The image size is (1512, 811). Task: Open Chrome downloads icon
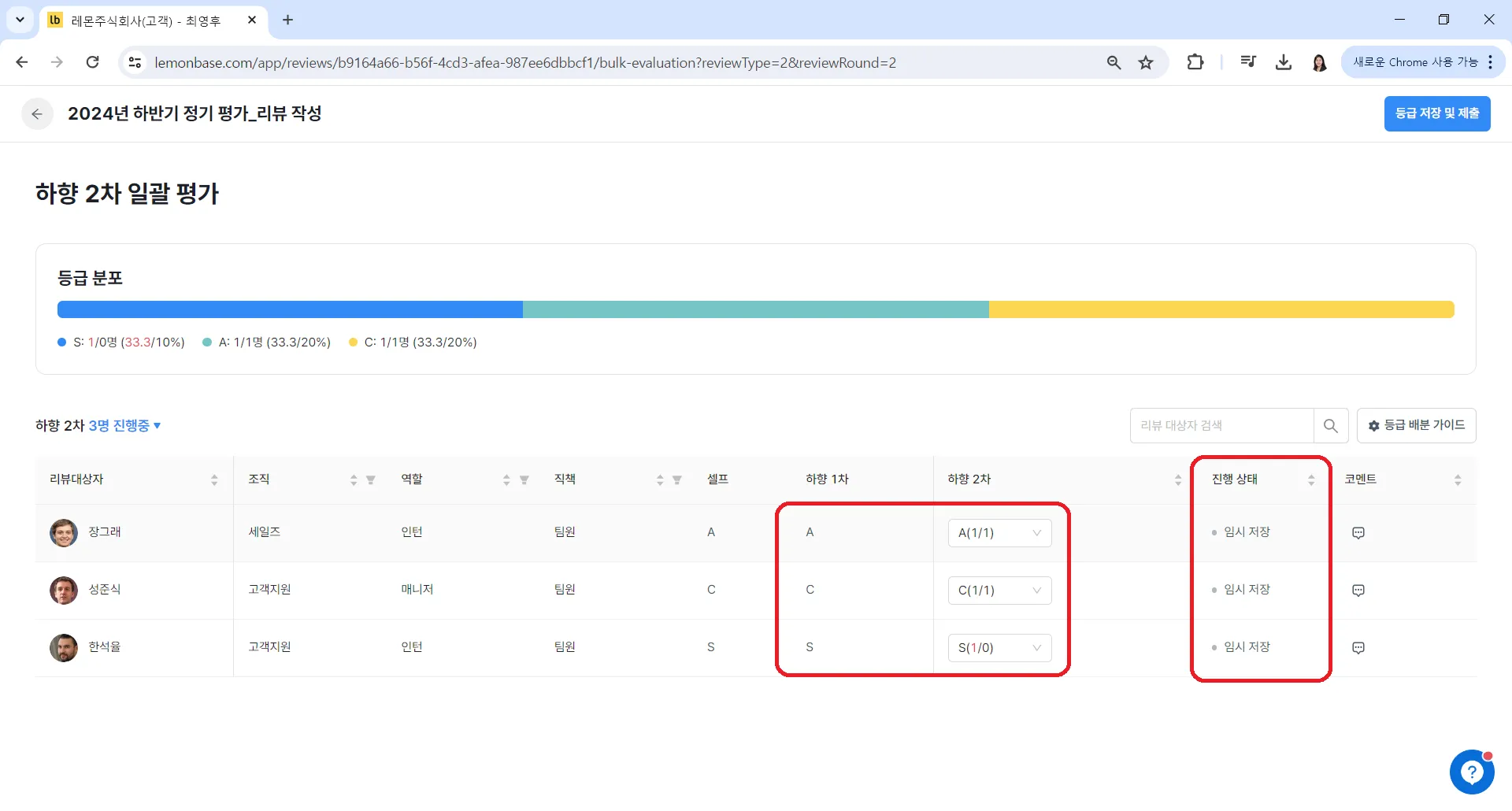tap(1284, 62)
